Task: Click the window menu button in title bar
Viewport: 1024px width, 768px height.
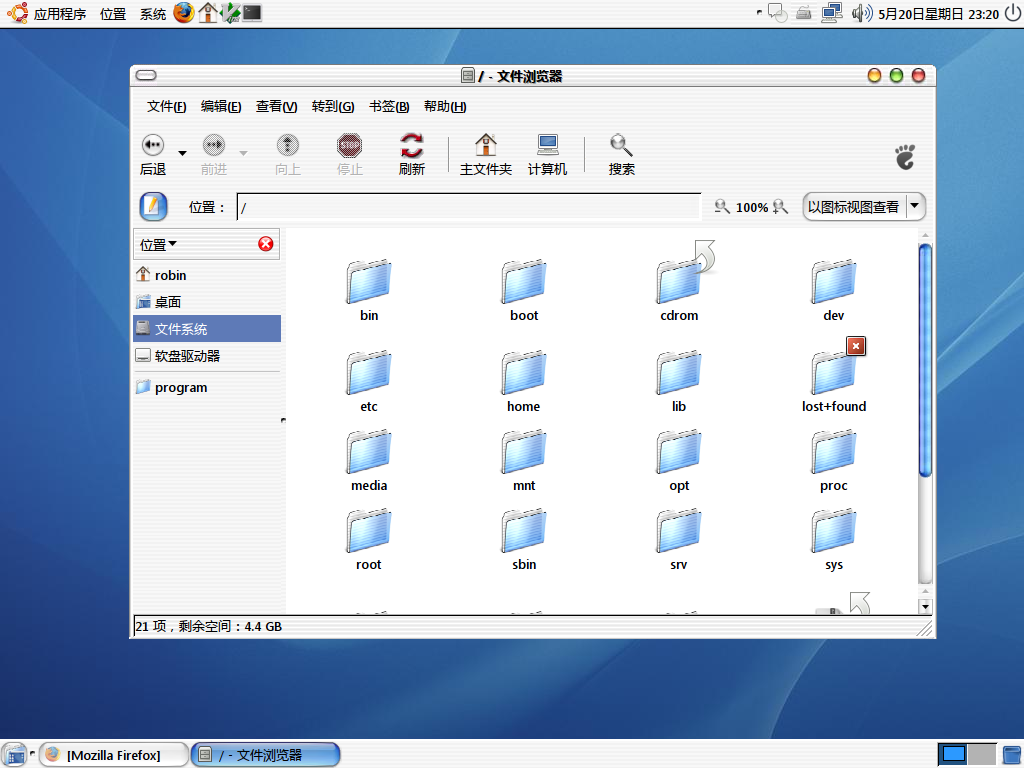Action: coord(146,75)
